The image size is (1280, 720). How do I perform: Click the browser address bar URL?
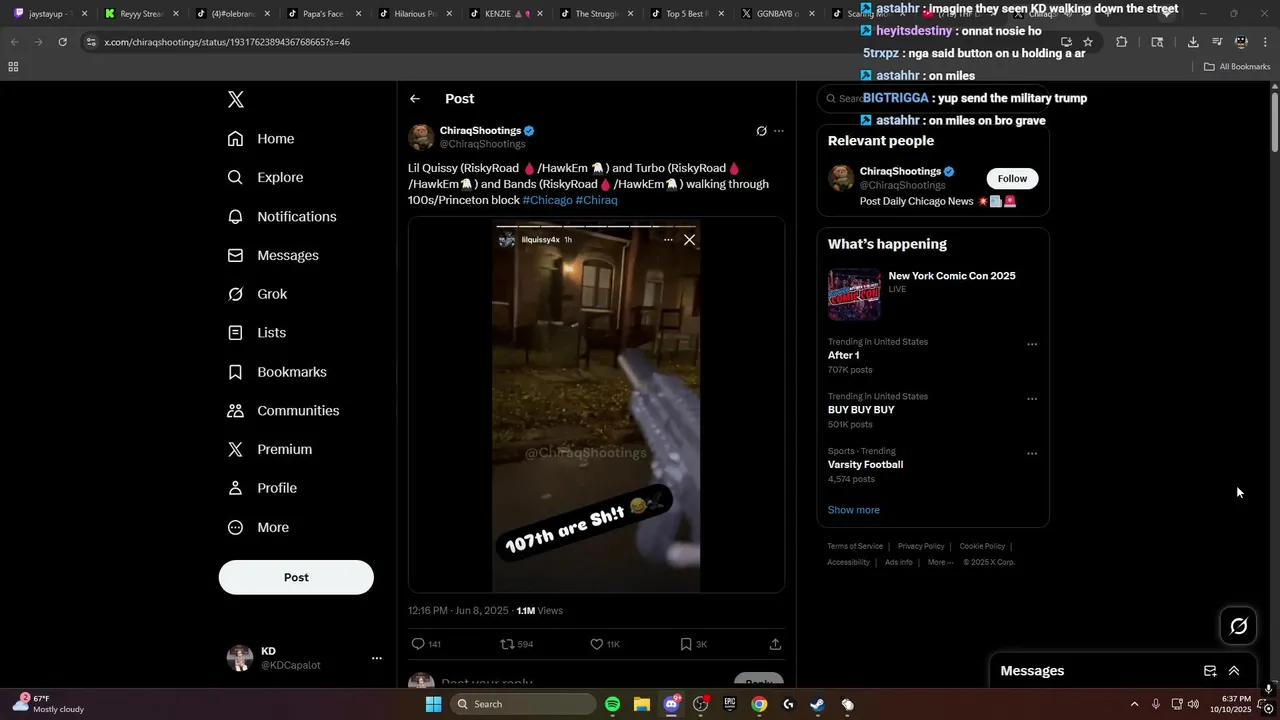pos(226,42)
